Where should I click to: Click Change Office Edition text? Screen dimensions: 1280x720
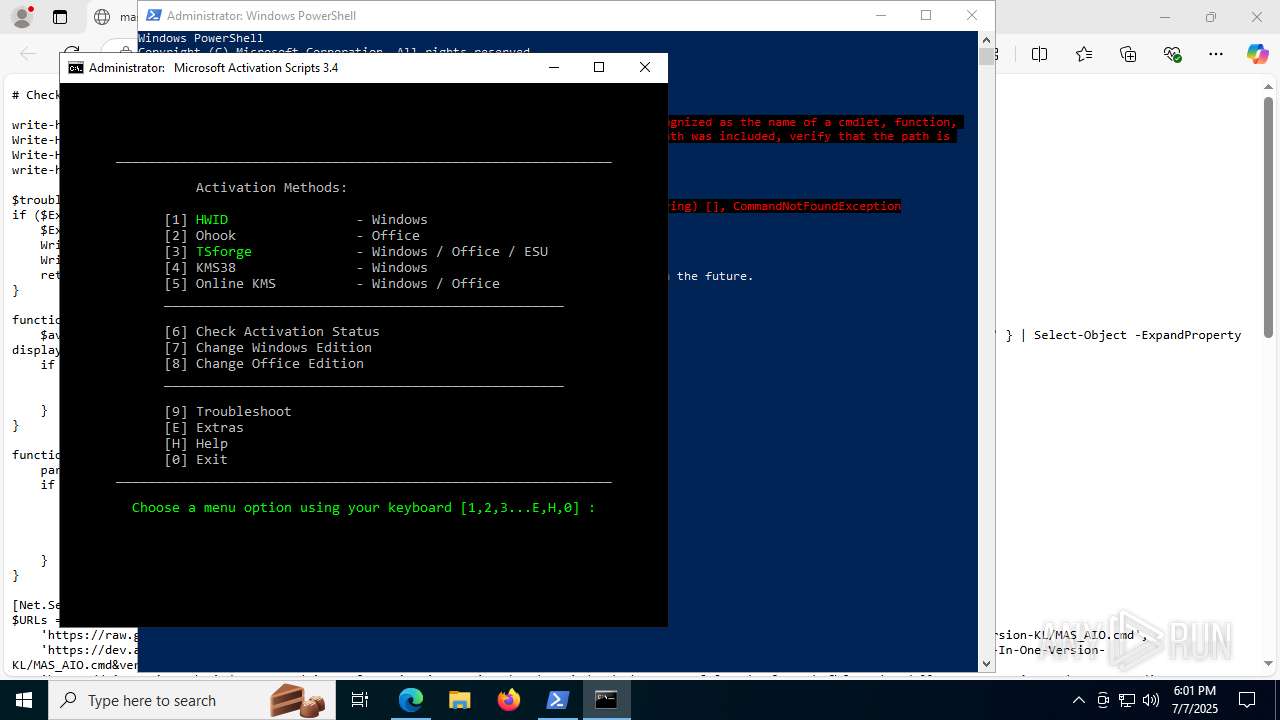click(280, 363)
